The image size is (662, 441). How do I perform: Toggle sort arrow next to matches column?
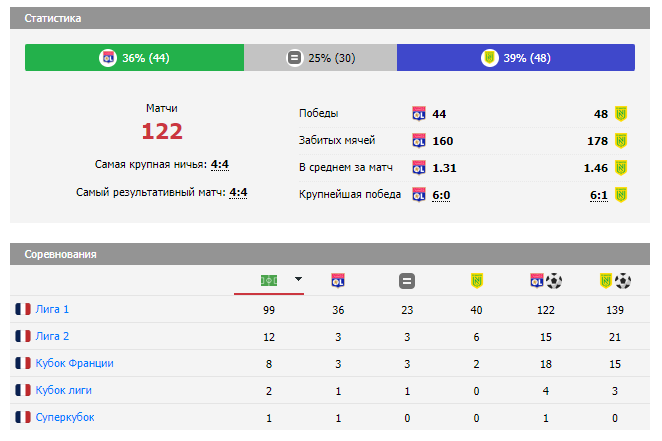tap(298, 280)
